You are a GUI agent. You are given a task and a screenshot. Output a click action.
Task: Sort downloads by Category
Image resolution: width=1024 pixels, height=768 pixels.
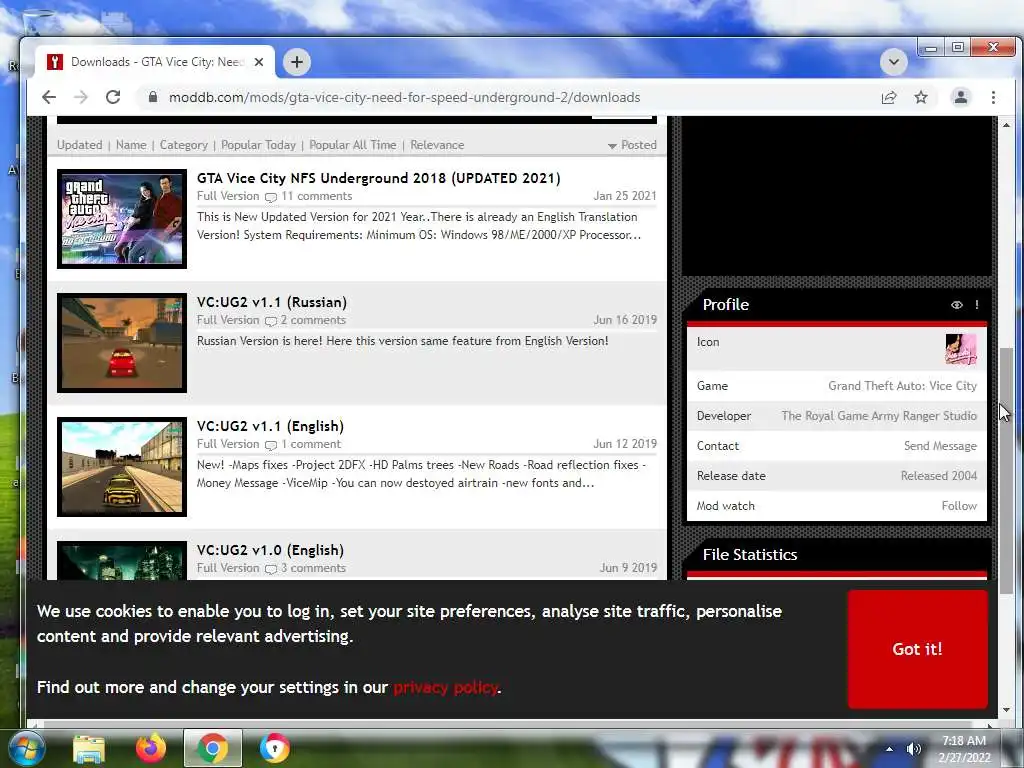click(184, 145)
